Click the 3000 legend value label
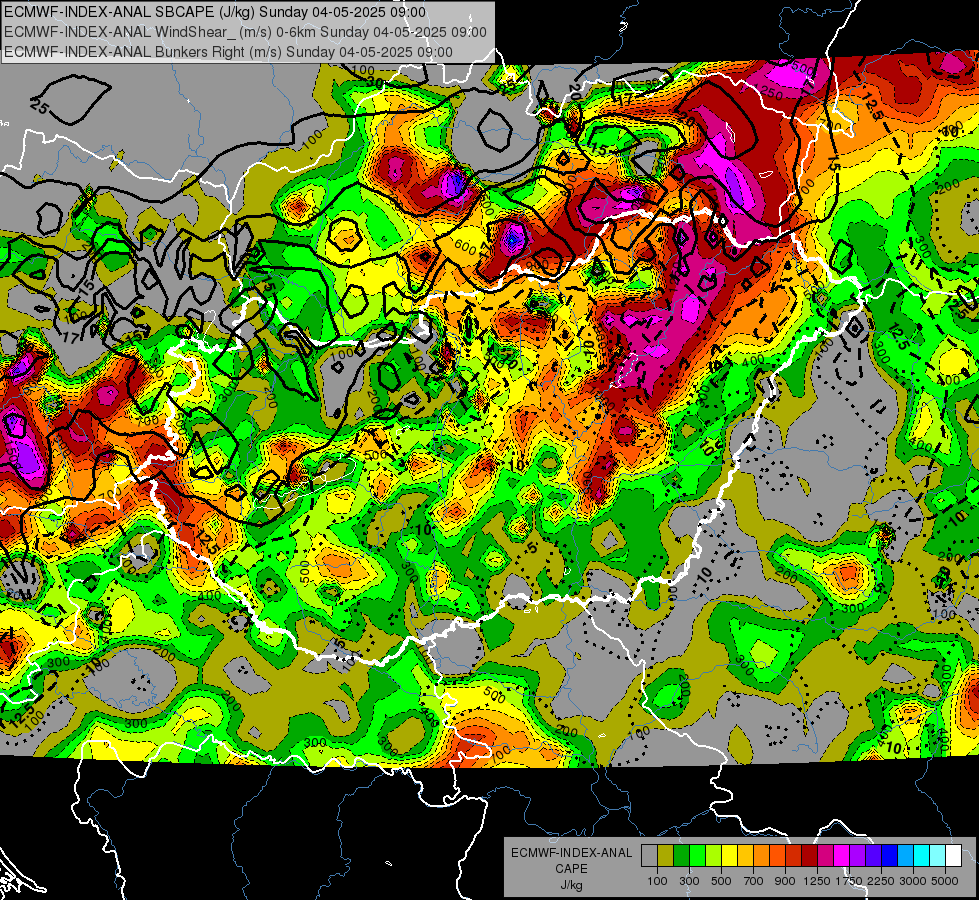 pyautogui.click(x=913, y=881)
